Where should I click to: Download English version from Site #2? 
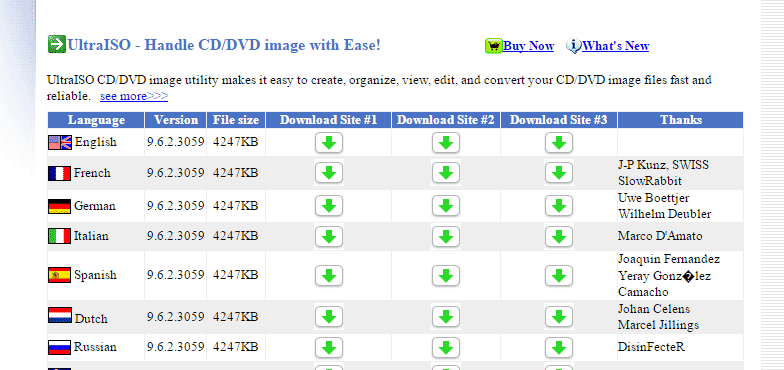click(446, 142)
